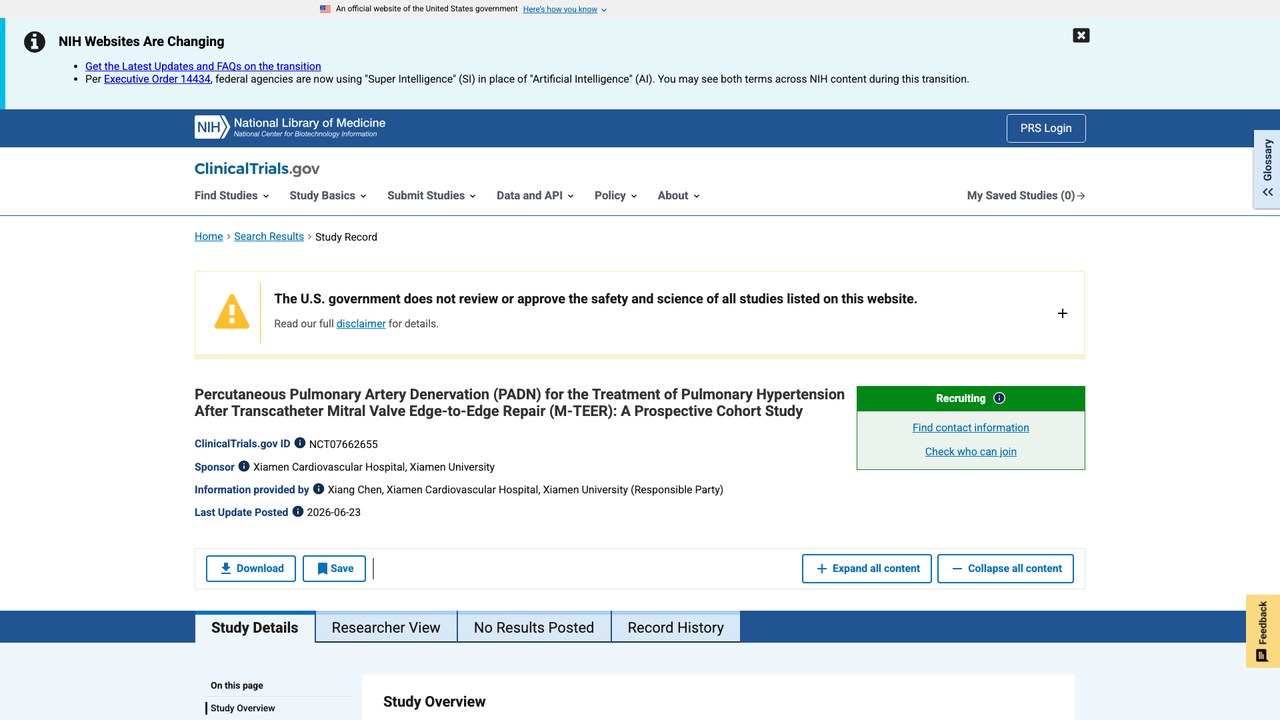The image size is (1280, 720).
Task: Click Collapse all content button
Action: coord(1006,568)
